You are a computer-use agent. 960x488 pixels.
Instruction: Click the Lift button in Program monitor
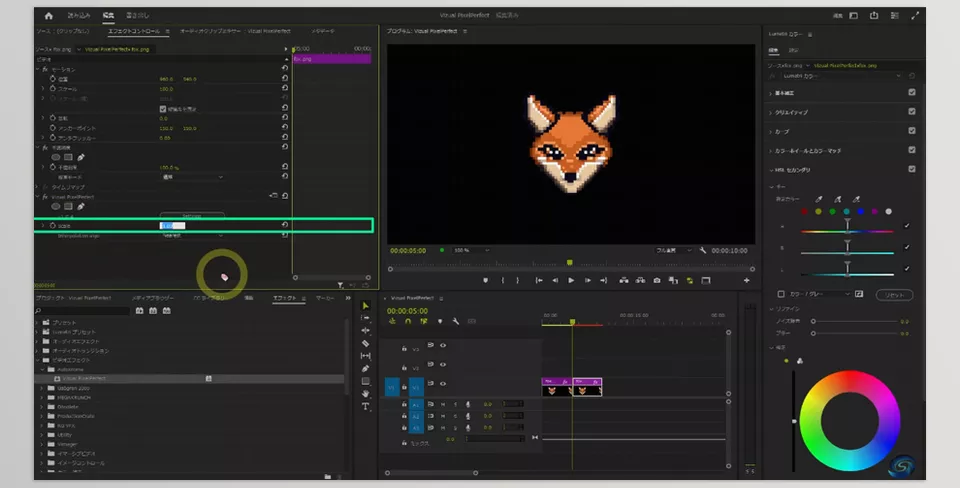624,280
